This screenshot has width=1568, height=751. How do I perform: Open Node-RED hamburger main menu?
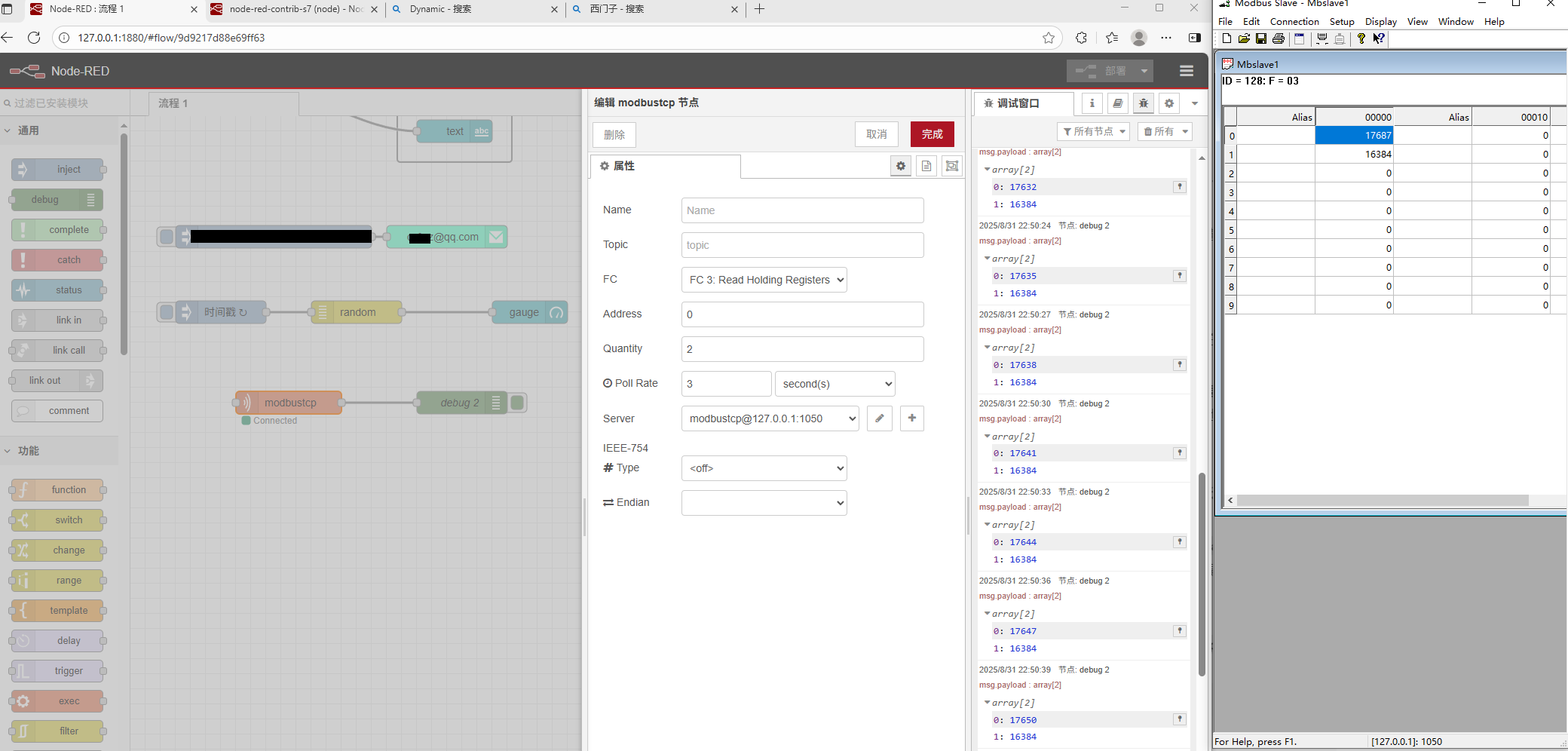1187,71
